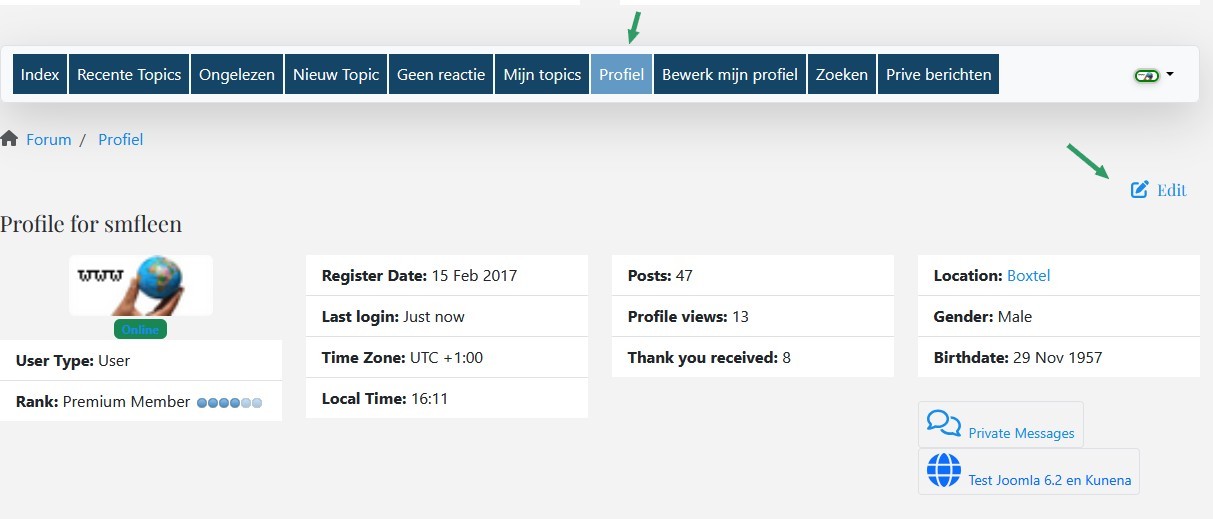This screenshot has width=1213, height=519.
Task: Select the Ongelezen menu item
Action: coord(237,74)
